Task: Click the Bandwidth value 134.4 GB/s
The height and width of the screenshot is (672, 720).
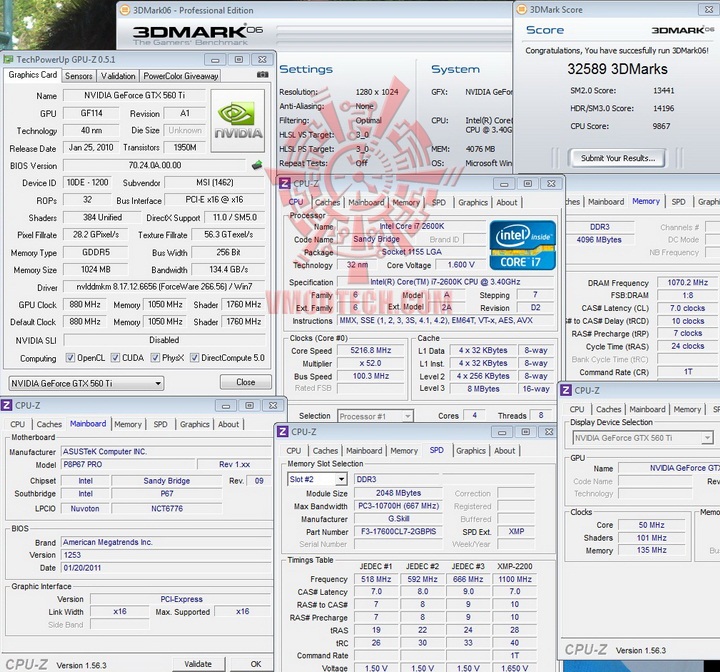Action: tap(228, 270)
